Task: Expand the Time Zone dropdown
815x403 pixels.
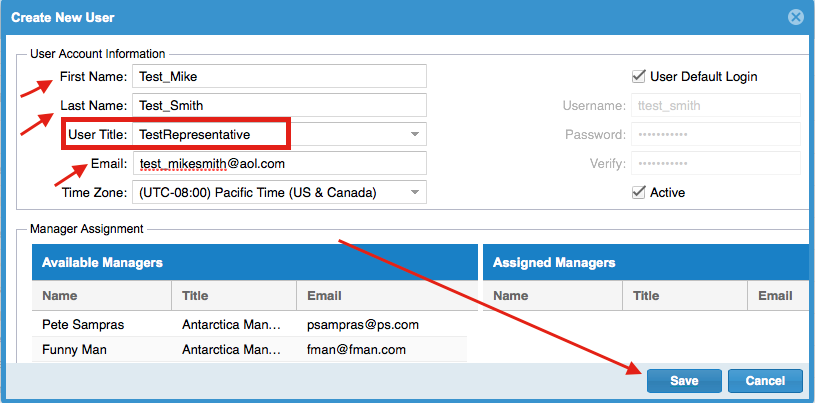Action: [x=414, y=192]
